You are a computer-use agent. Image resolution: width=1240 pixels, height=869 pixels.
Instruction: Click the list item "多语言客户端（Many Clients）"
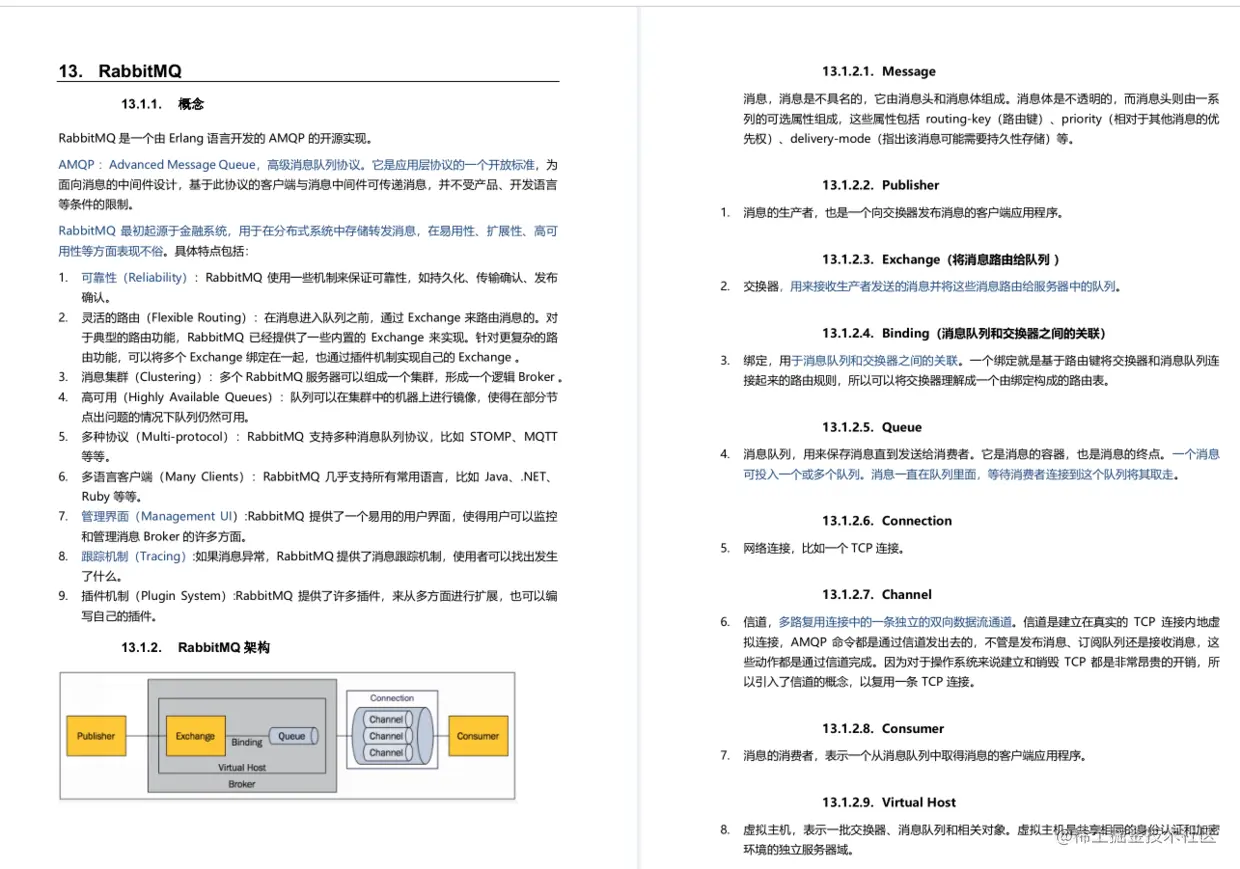click(x=163, y=477)
